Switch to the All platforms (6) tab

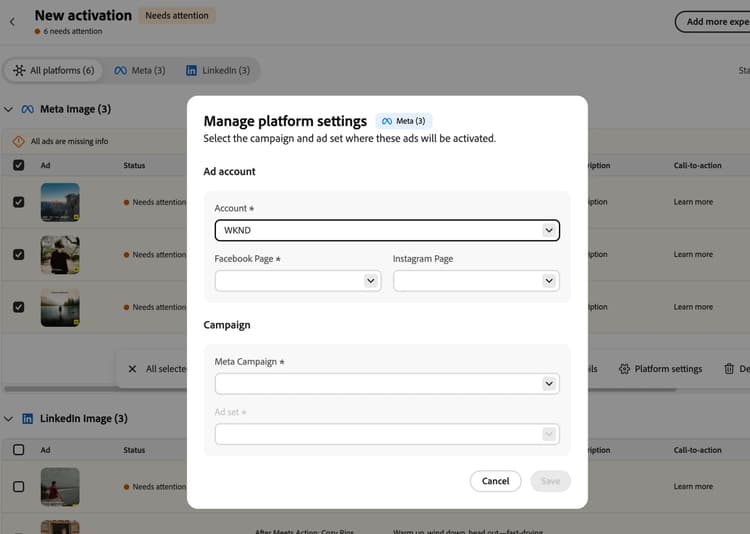click(x=54, y=70)
